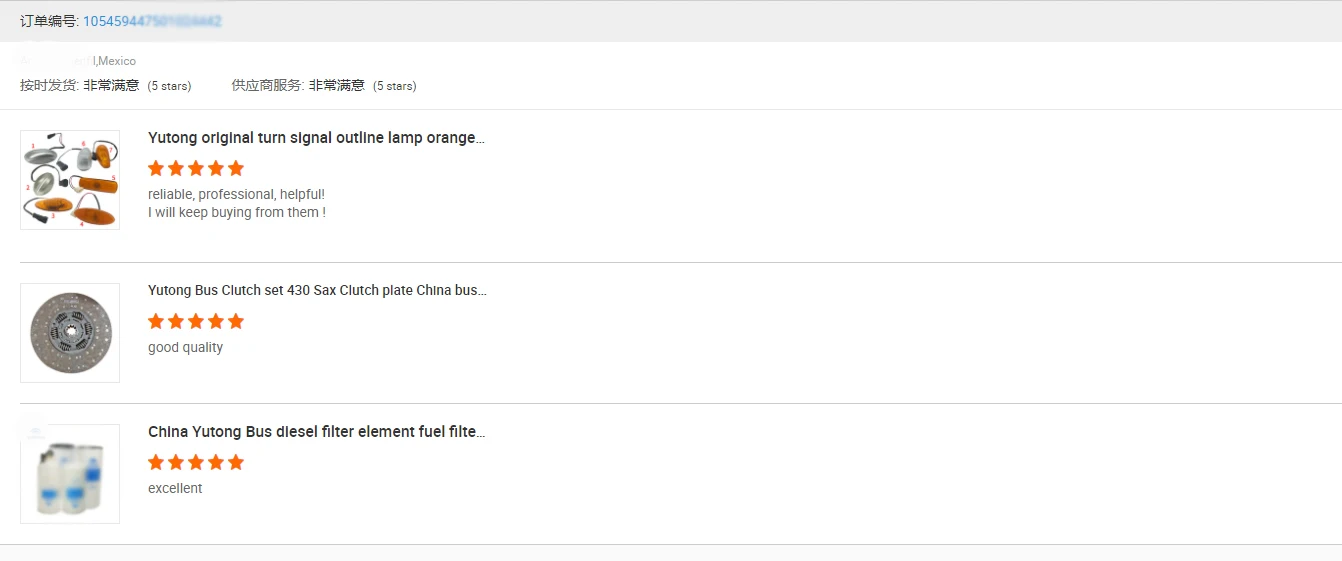Click the 'good quality' review comment
This screenshot has width=1342, height=561.
click(185, 348)
